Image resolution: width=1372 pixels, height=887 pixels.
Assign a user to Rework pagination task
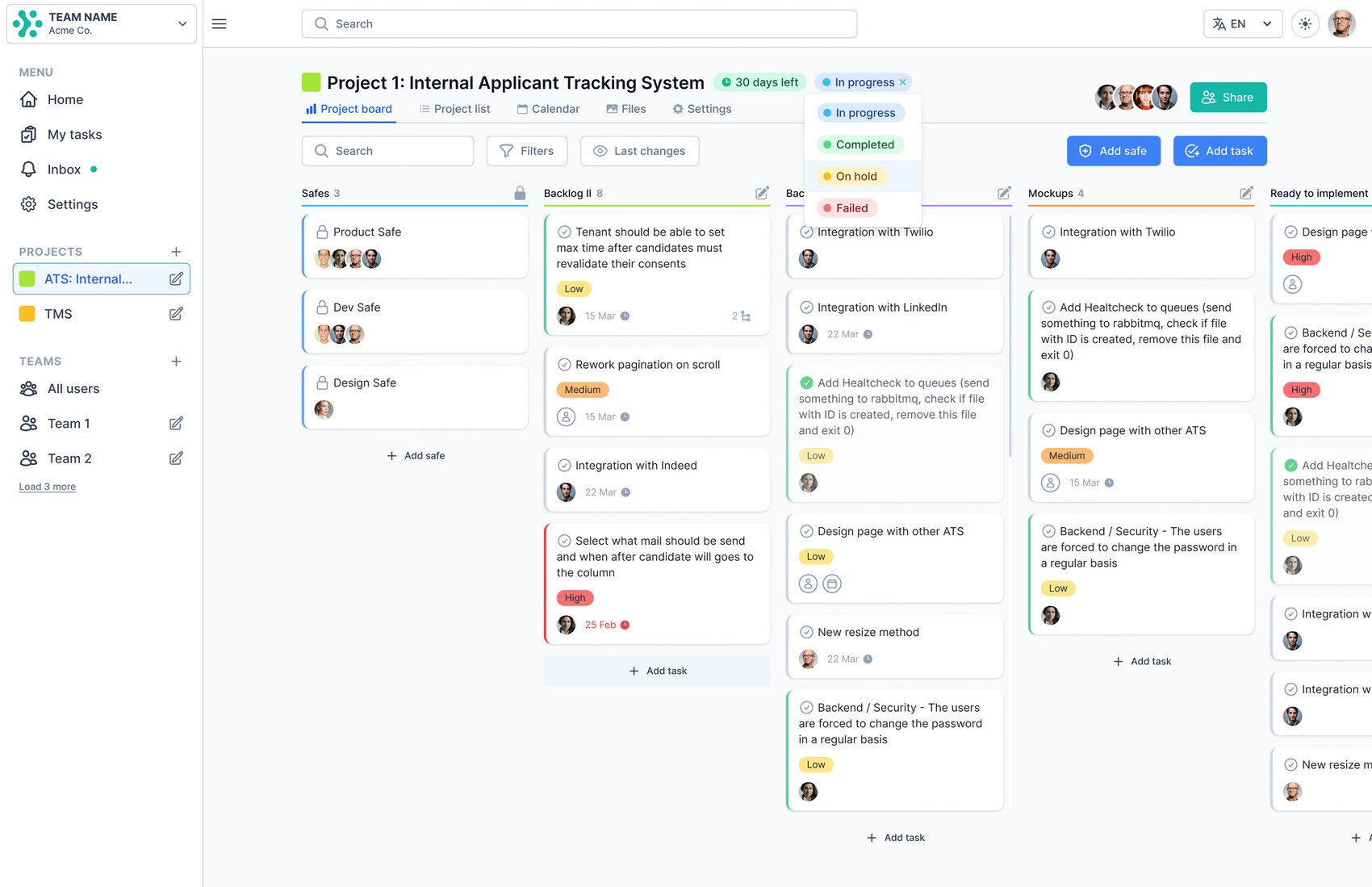click(567, 417)
